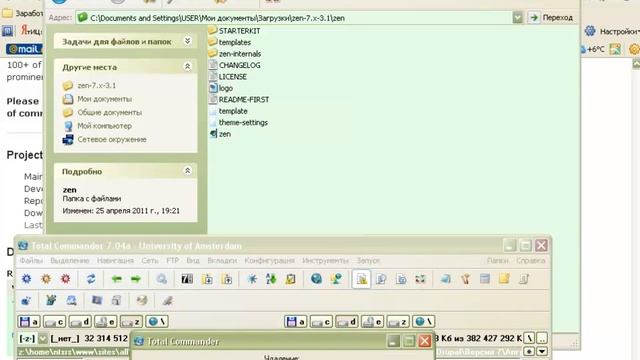Open the Сеть menu

click(x=150, y=260)
